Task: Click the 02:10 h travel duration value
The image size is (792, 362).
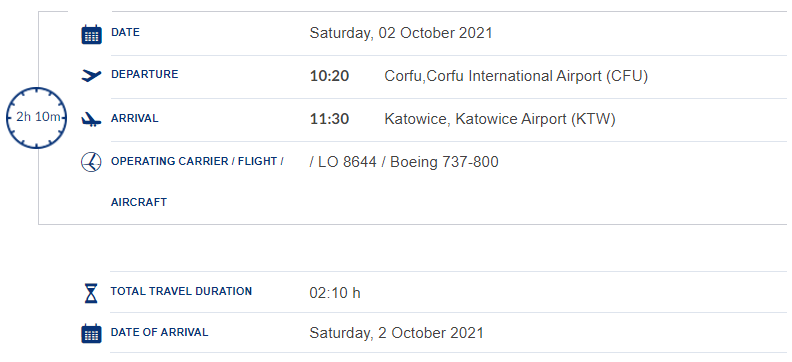Action: click(x=335, y=293)
